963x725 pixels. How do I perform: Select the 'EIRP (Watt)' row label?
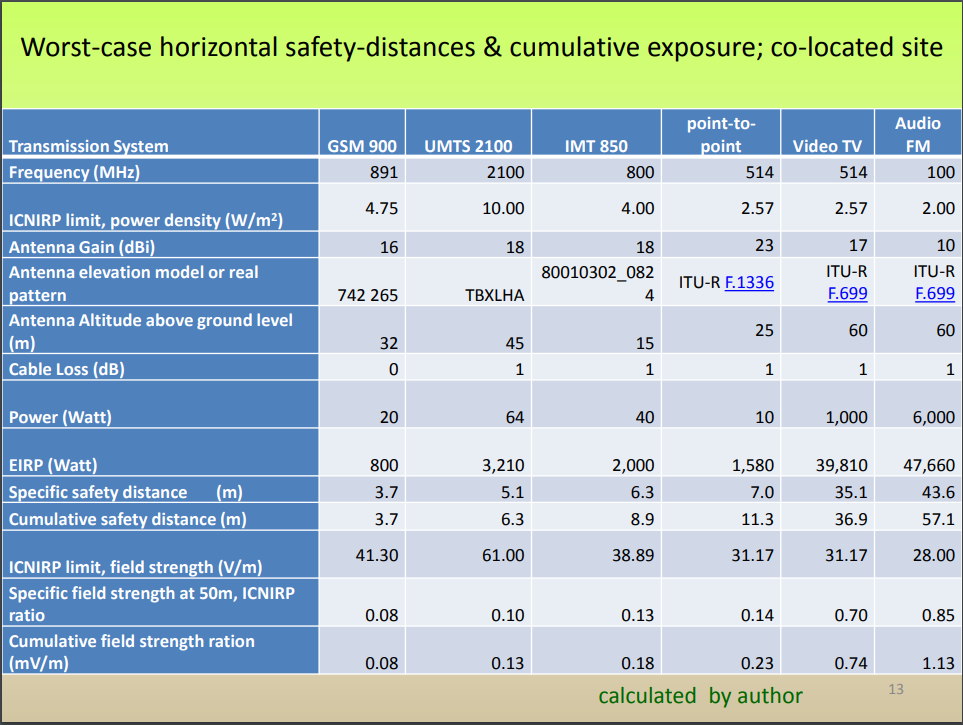pos(55,465)
